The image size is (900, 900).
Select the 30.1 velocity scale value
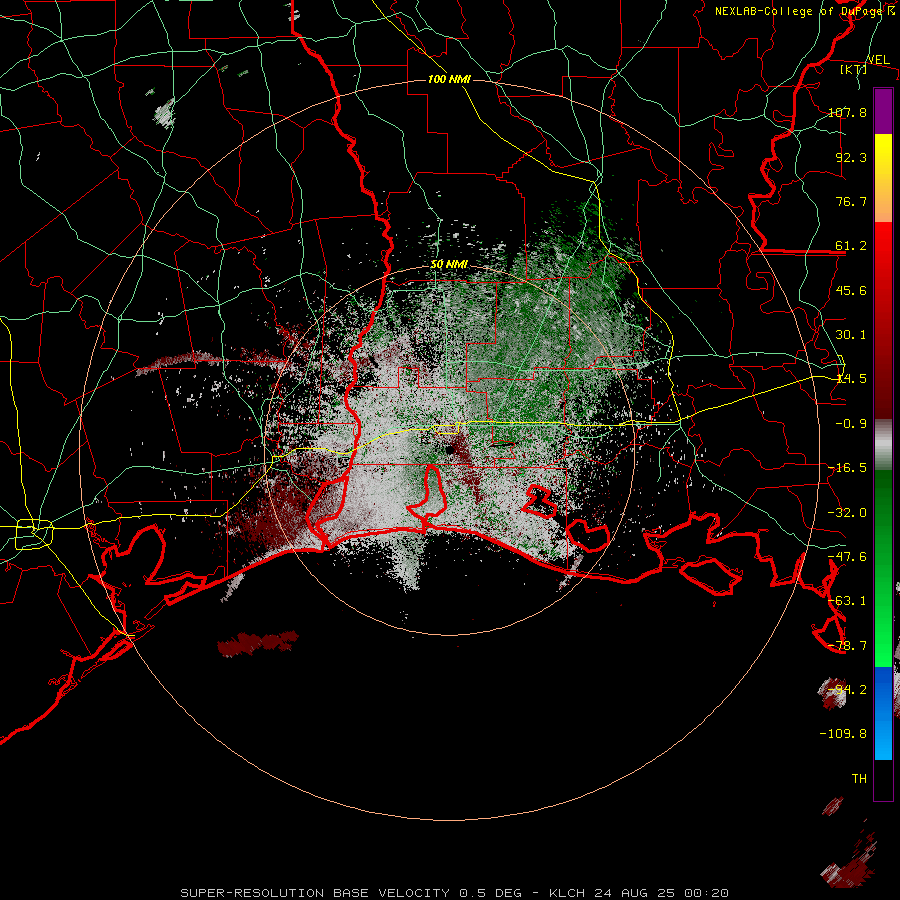(x=851, y=335)
